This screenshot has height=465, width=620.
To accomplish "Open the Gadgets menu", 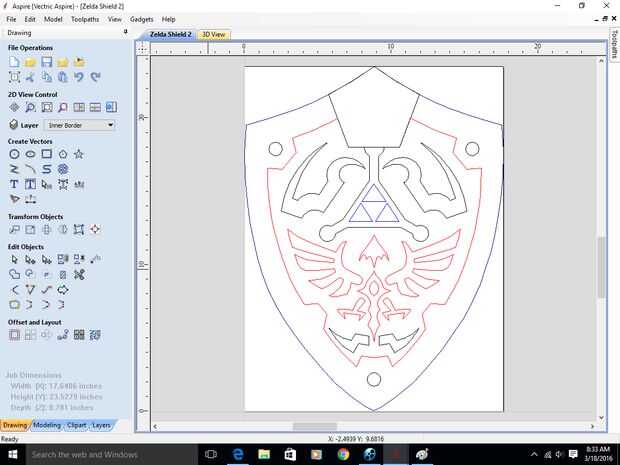I will pyautogui.click(x=141, y=19).
